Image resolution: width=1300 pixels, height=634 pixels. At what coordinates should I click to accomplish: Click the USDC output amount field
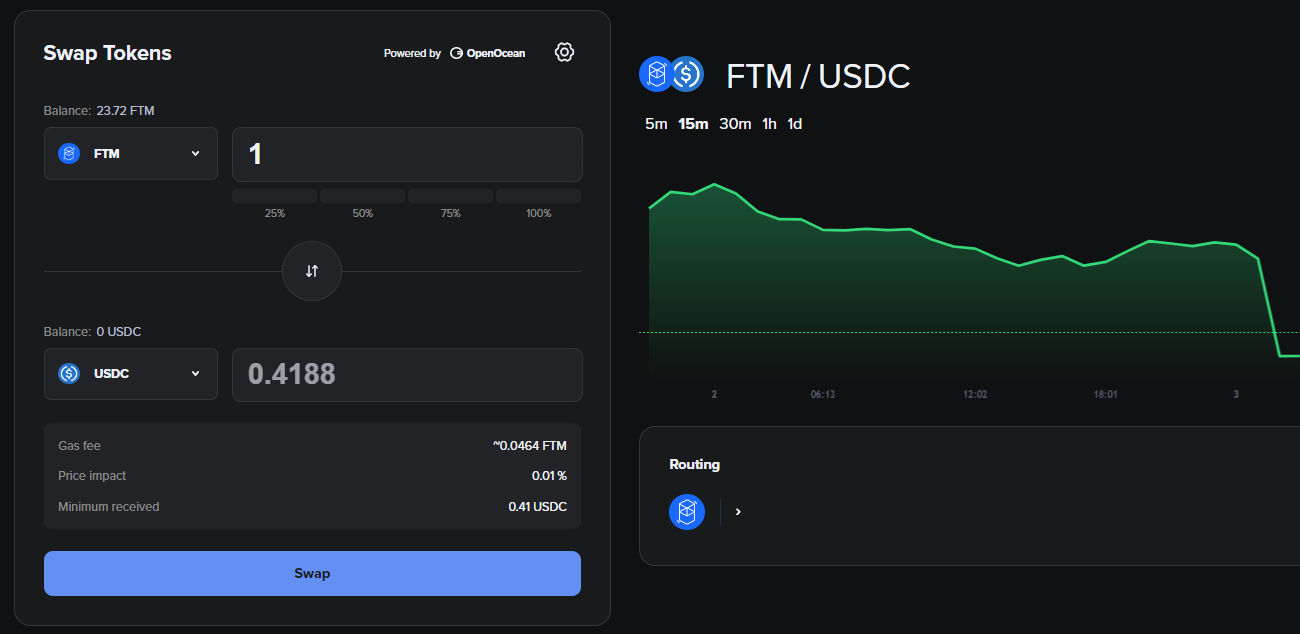point(407,375)
